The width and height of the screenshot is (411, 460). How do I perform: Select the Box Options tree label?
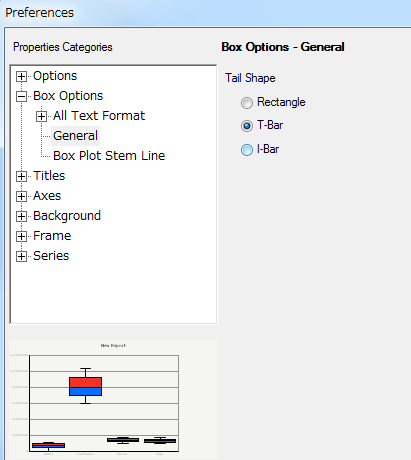(68, 96)
